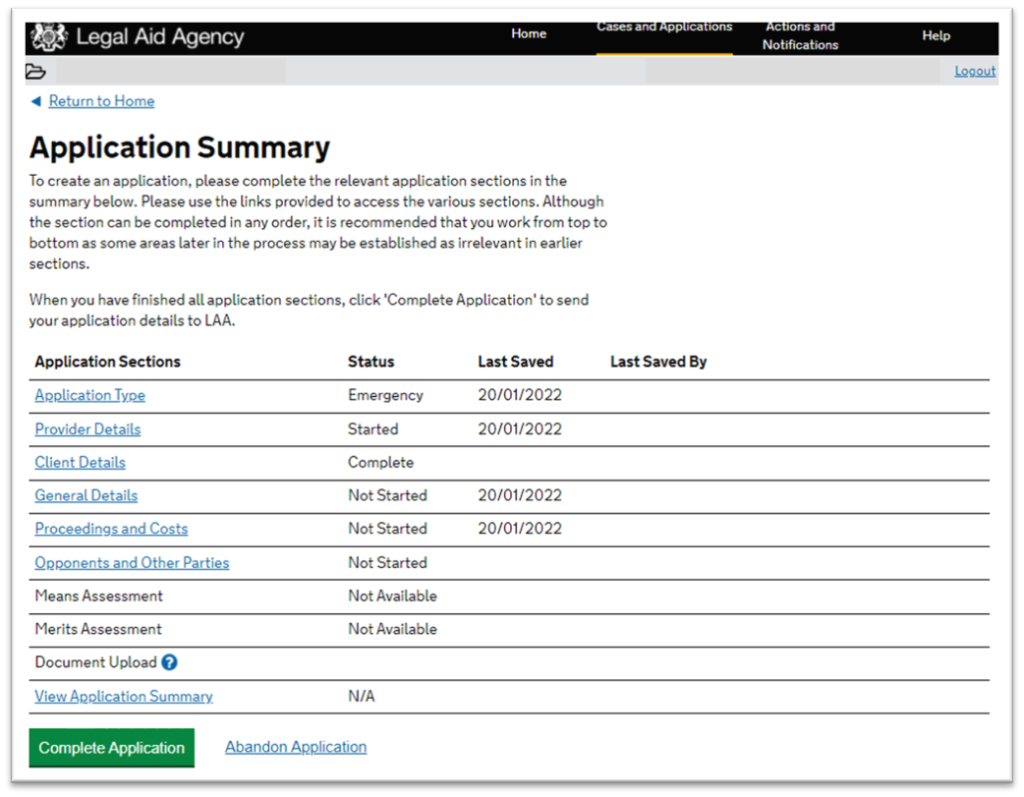
Task: Click the Return to Home back arrow
Action: pyautogui.click(x=36, y=101)
